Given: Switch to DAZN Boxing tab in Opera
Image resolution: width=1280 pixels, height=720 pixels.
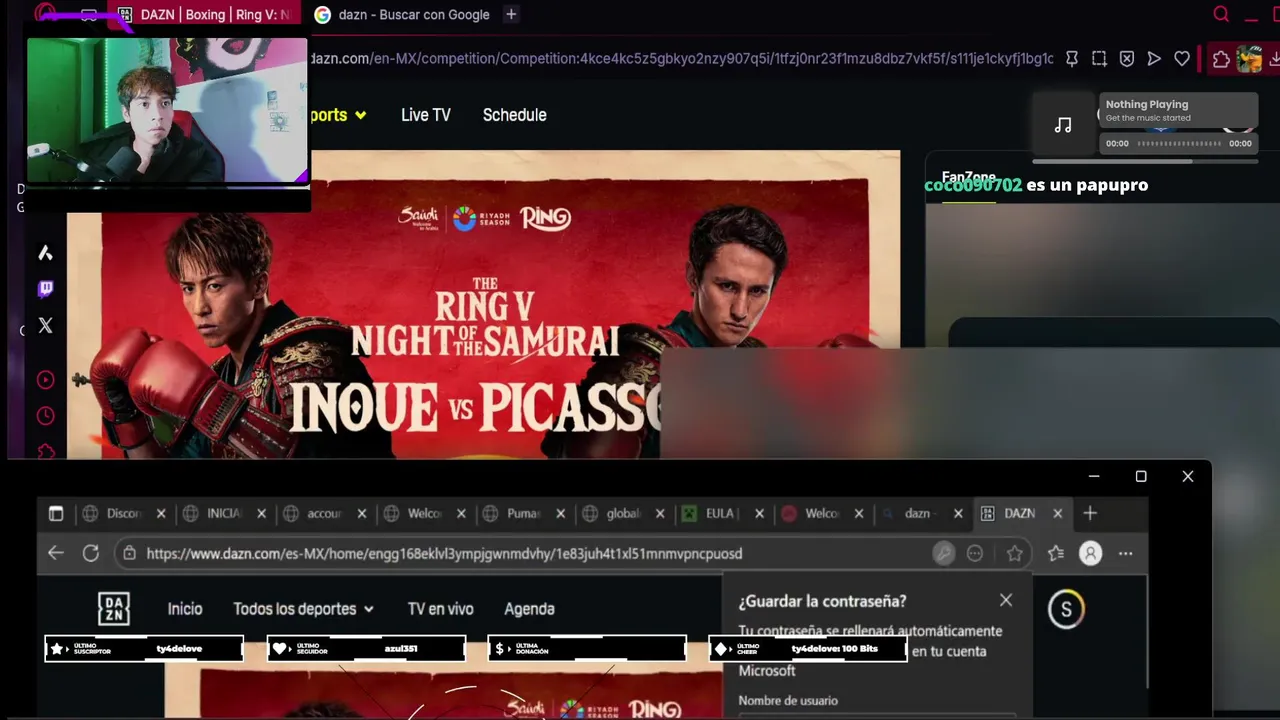Looking at the screenshot, I should click(204, 14).
